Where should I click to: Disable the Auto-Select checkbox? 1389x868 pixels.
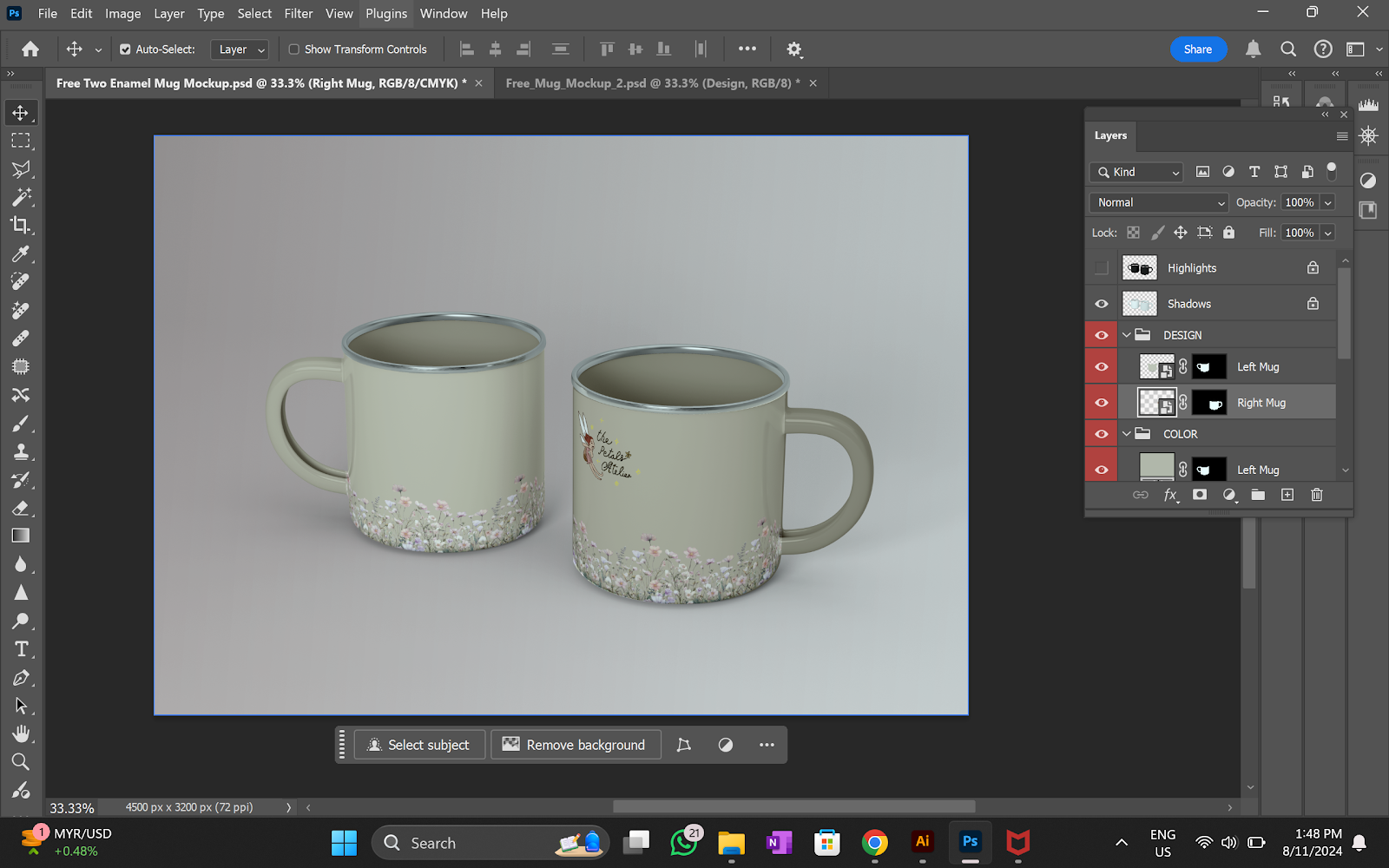point(126,49)
